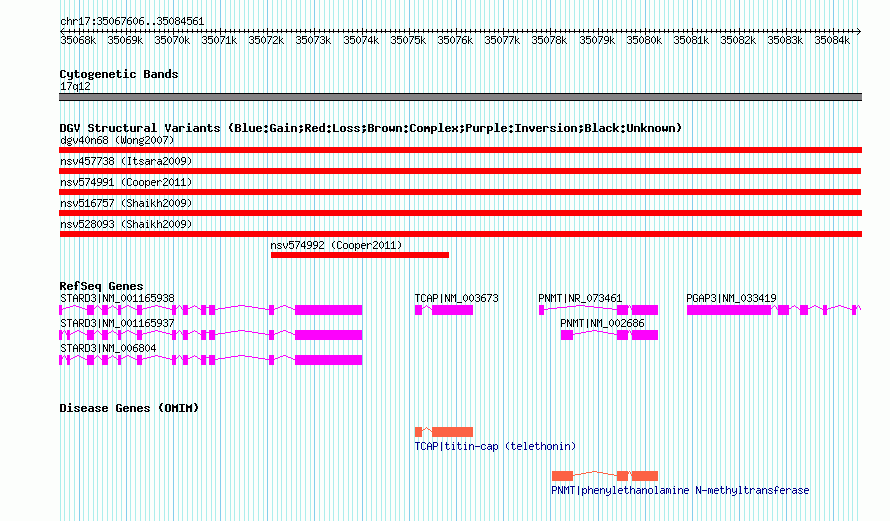
Task: Click the PNMT|NM_002686 transcript label
Action: (602, 323)
